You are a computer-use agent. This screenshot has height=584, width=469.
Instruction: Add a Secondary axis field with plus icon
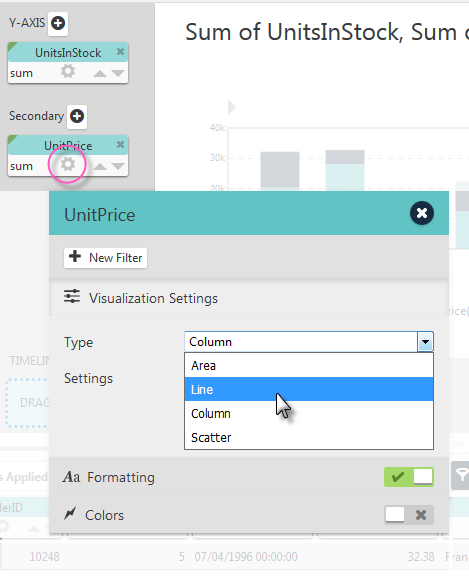point(77,117)
